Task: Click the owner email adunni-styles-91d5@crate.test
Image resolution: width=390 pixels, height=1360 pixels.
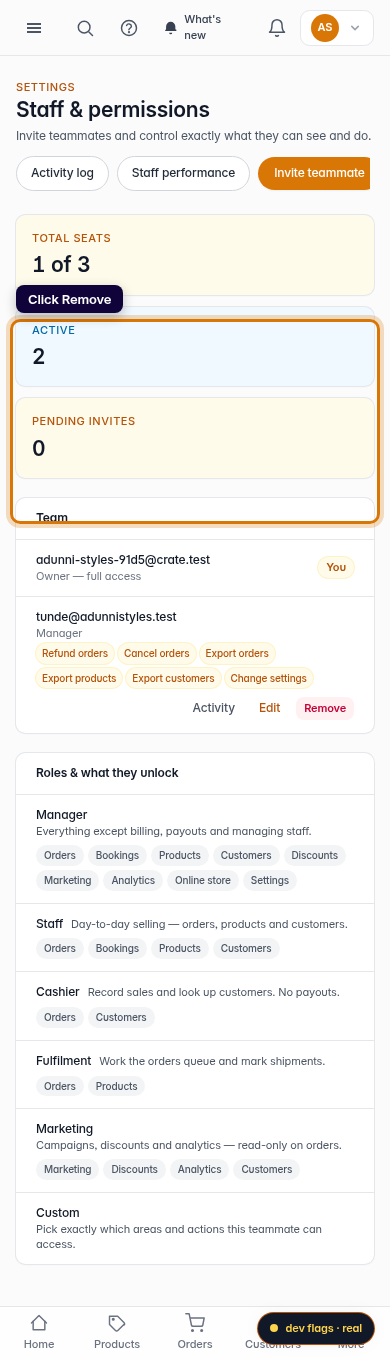Action: [x=123, y=560]
